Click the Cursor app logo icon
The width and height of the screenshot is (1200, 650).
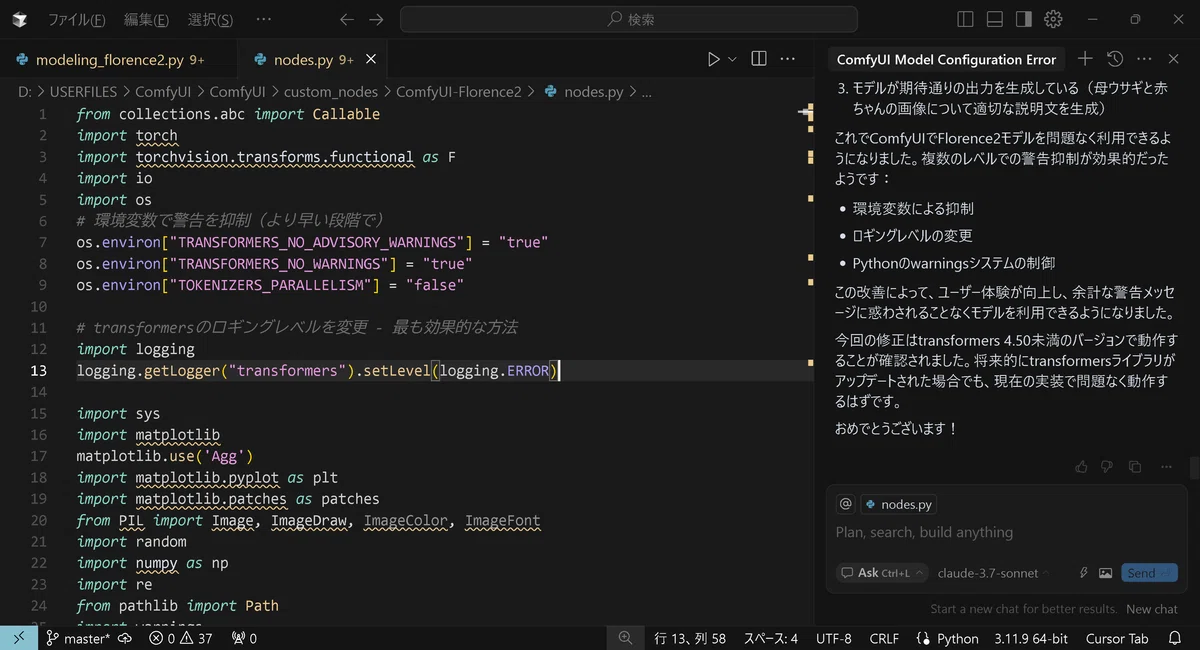20,19
